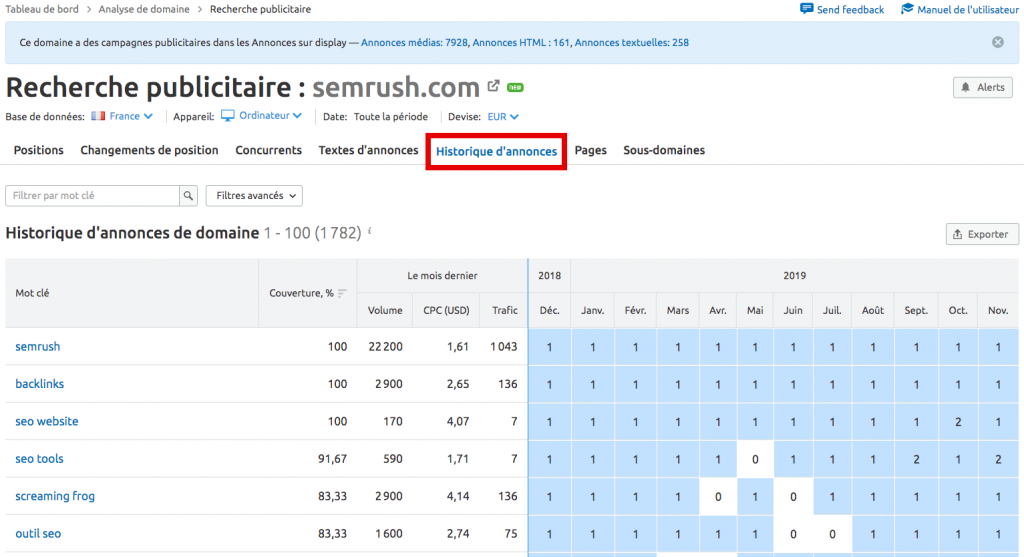Viewport: 1024px width, 557px height.
Task: Click seo tools Sept. cell showing 2
Action: pos(916,459)
